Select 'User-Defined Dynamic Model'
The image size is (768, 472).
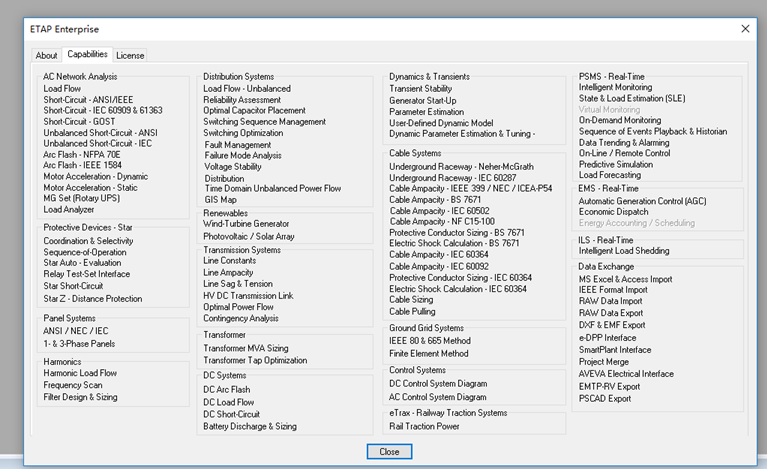pyautogui.click(x=441, y=123)
